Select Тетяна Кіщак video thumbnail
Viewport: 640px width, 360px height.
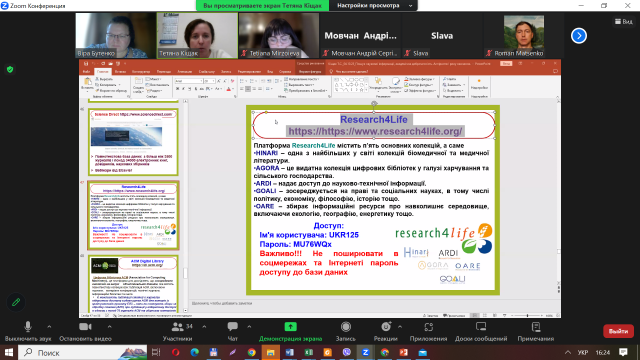coord(198,35)
